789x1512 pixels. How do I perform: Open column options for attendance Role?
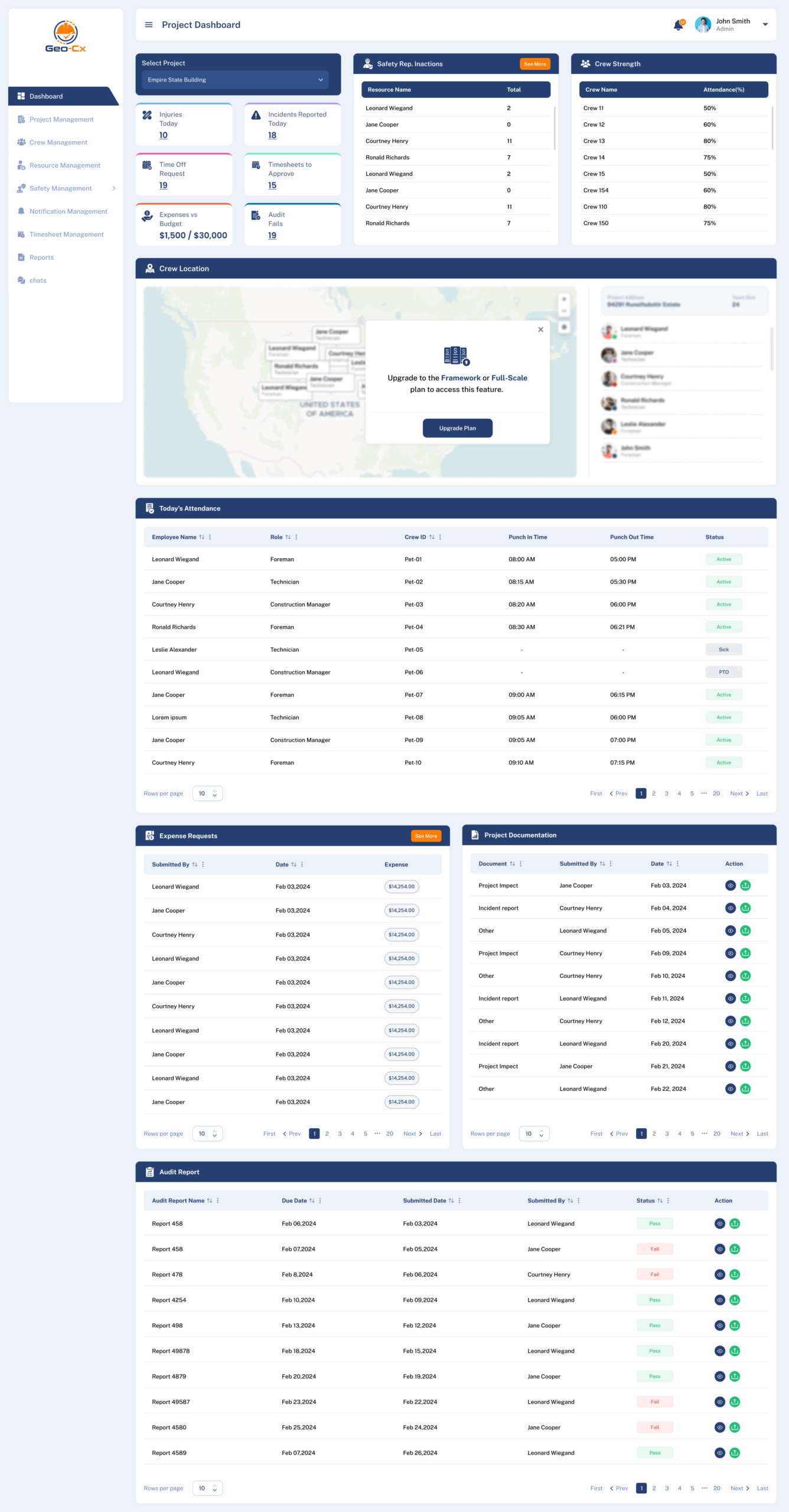pos(296,537)
